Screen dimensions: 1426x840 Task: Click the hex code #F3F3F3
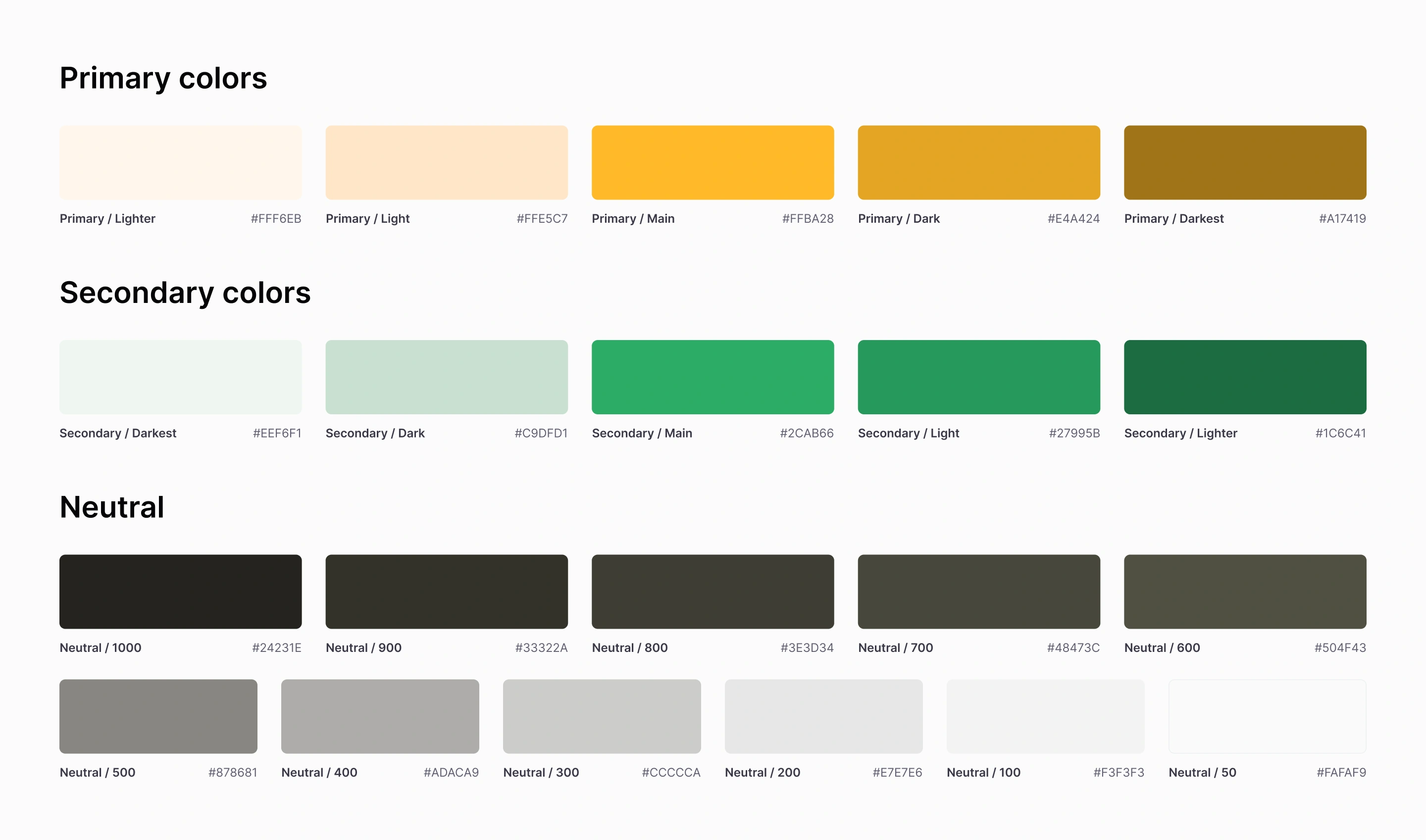(1119, 773)
